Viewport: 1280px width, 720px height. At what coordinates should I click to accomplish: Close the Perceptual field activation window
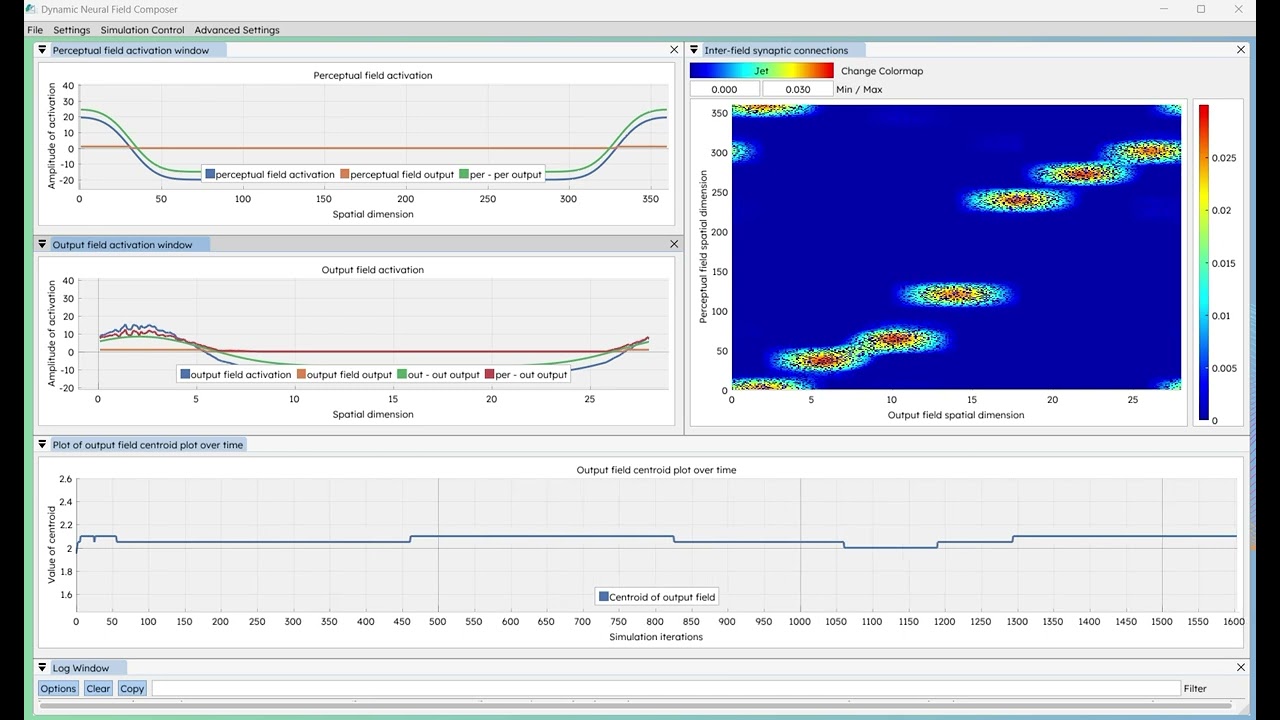click(x=674, y=50)
